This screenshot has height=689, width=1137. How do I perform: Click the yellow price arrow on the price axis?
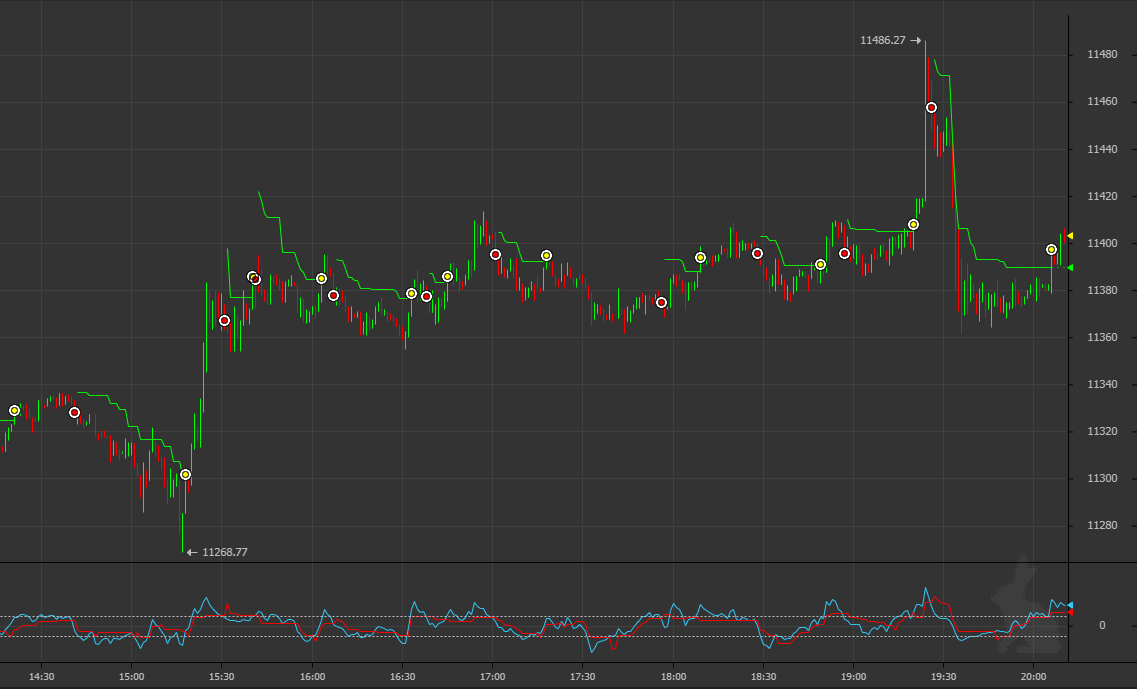(1070, 236)
